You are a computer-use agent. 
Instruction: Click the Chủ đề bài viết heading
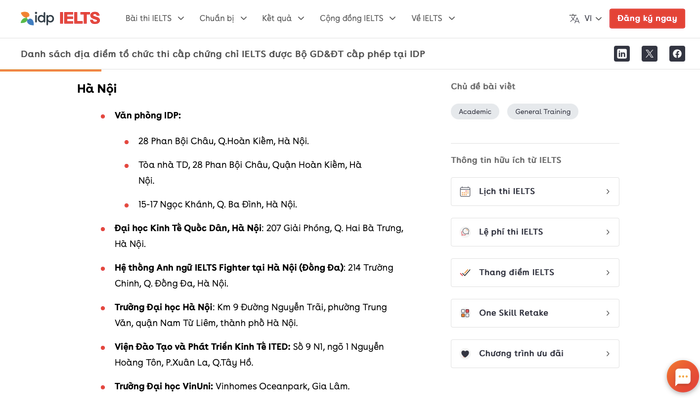coord(483,87)
